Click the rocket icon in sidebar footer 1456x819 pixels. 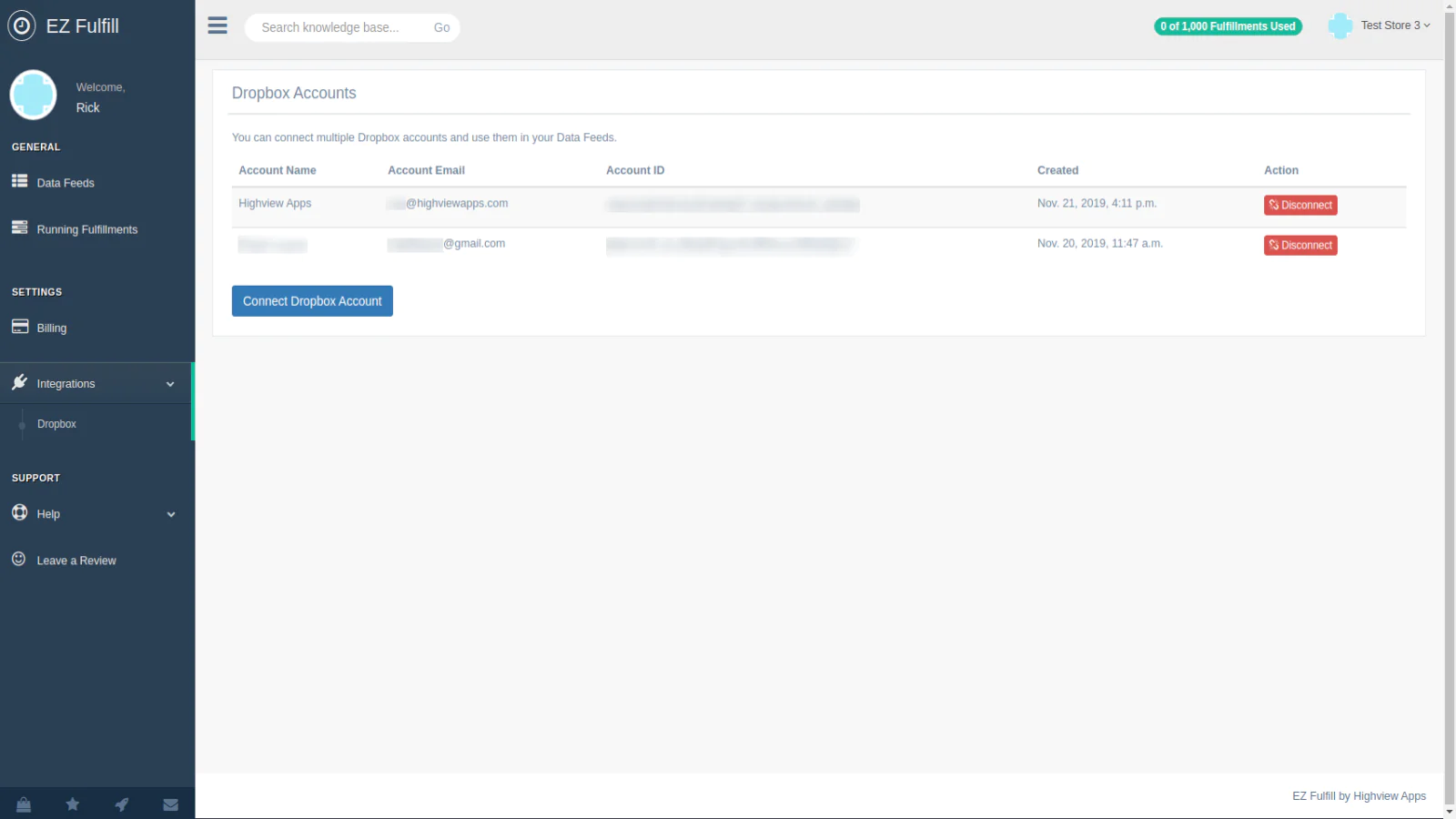(x=121, y=804)
